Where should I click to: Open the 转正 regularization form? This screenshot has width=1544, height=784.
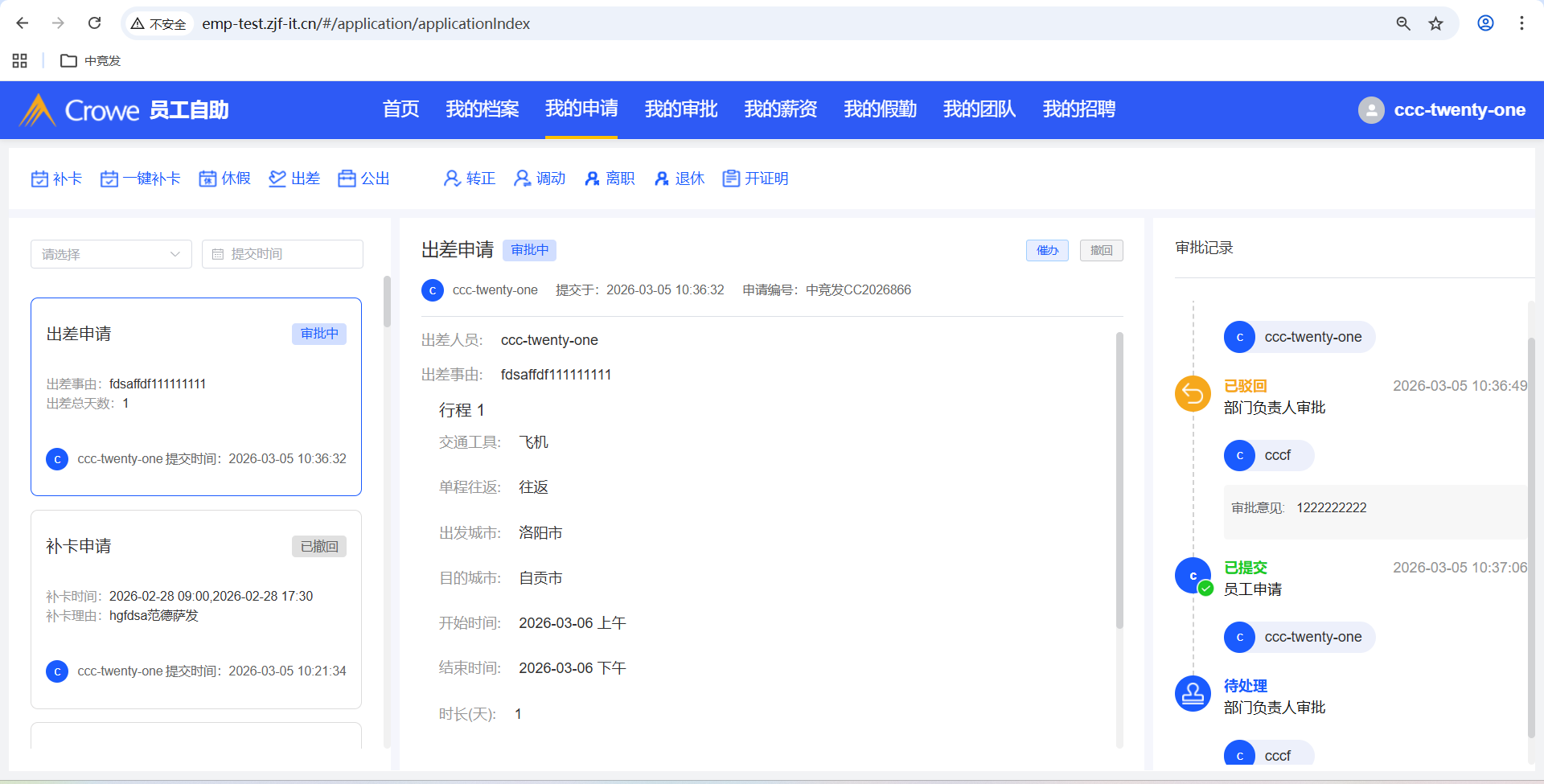point(470,179)
